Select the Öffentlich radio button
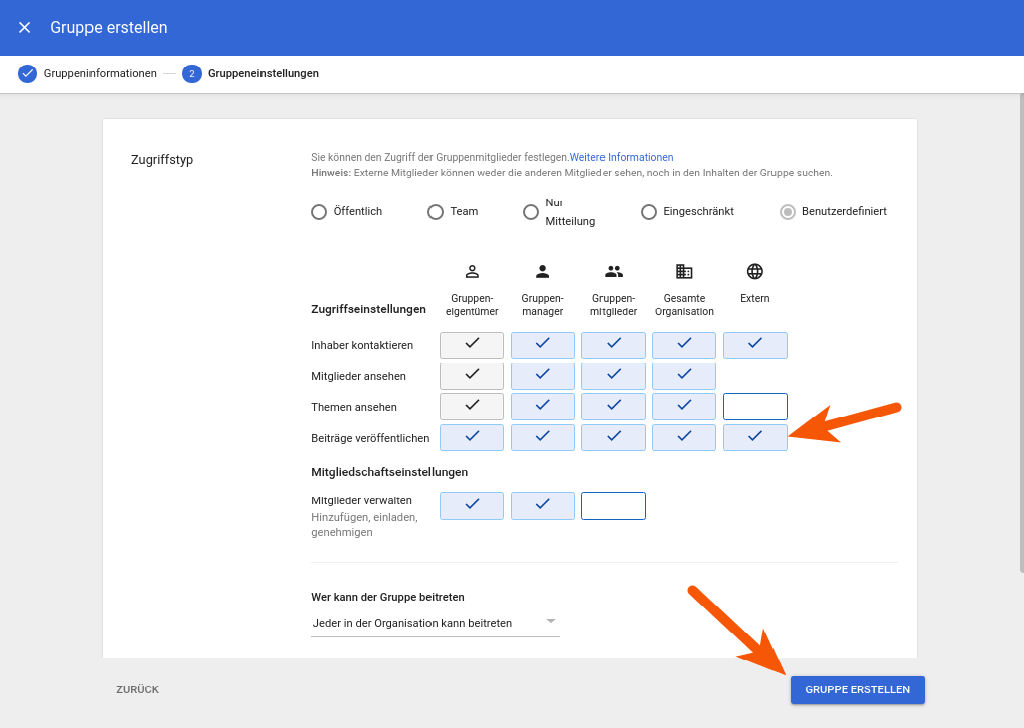This screenshot has height=728, width=1024. click(318, 211)
